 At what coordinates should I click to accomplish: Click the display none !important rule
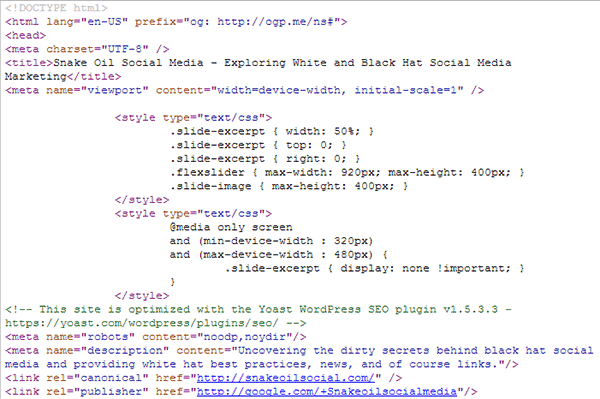pos(375,269)
